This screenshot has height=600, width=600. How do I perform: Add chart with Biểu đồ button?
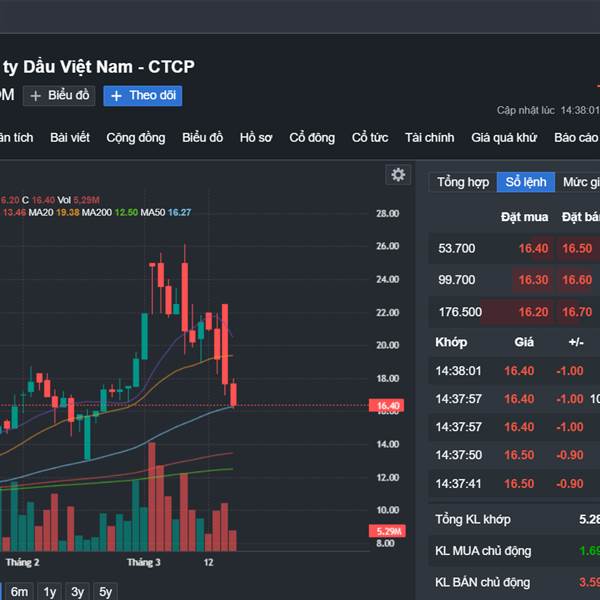click(59, 96)
